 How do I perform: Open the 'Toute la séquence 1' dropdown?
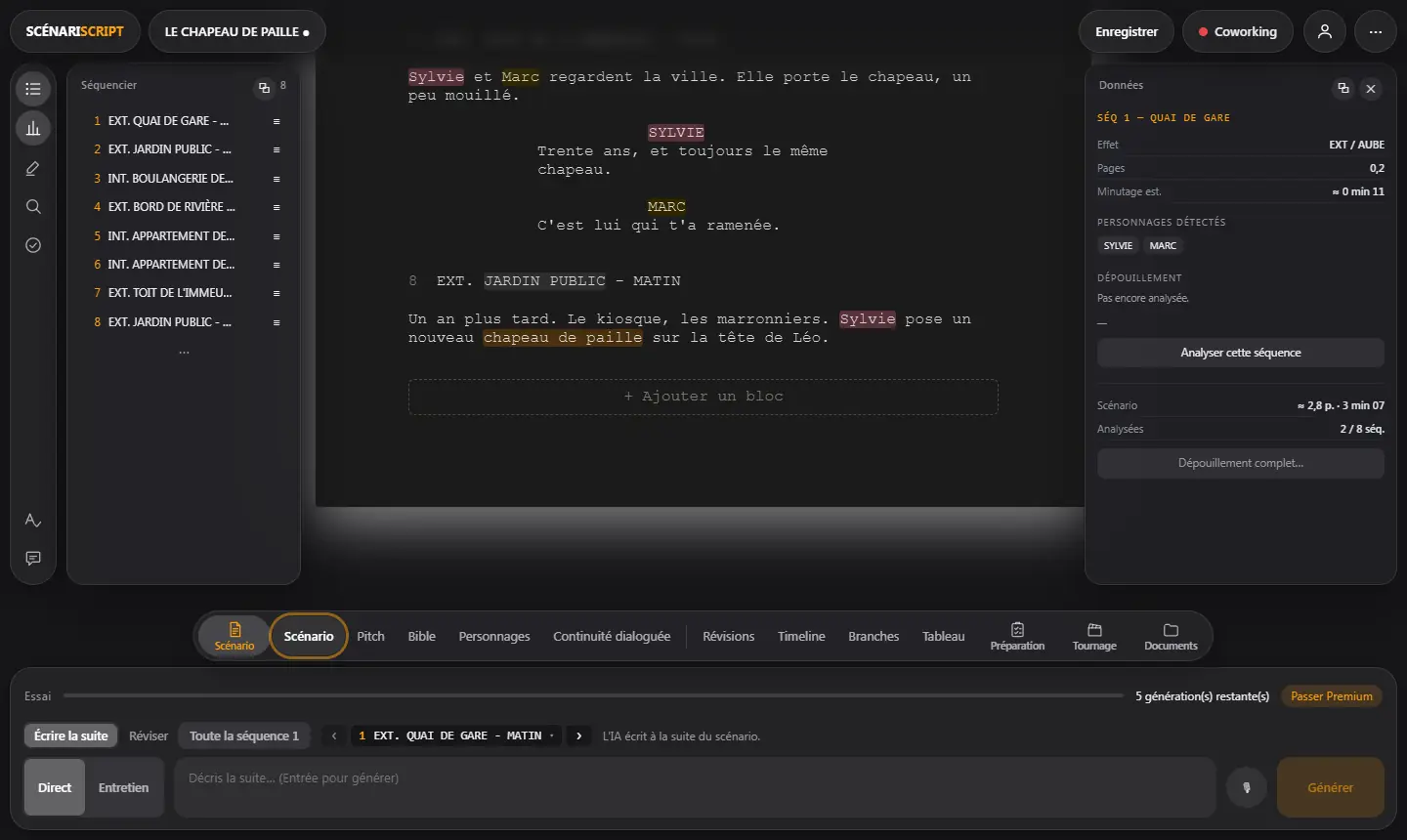point(244,735)
